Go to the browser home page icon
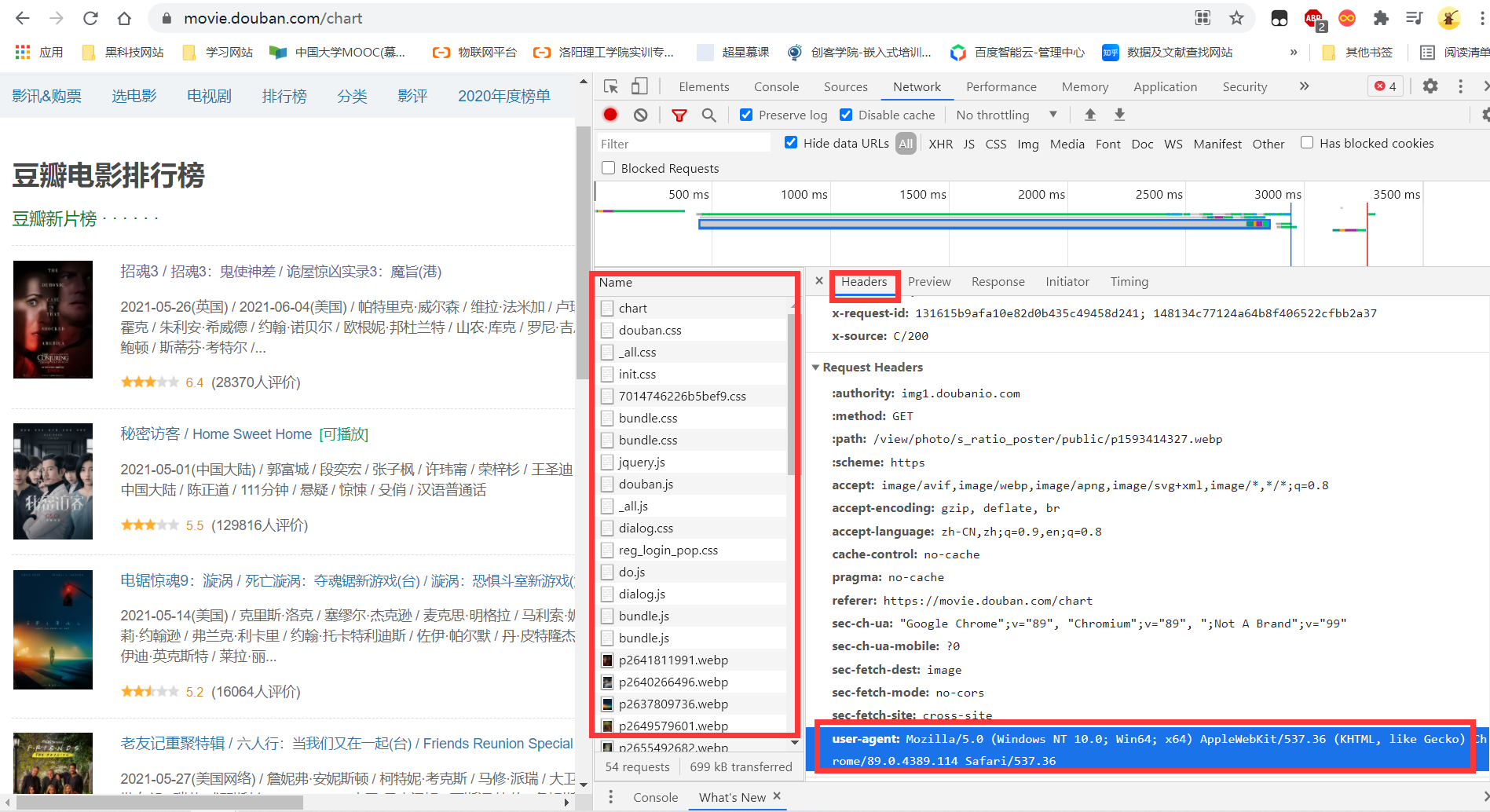 click(124, 18)
